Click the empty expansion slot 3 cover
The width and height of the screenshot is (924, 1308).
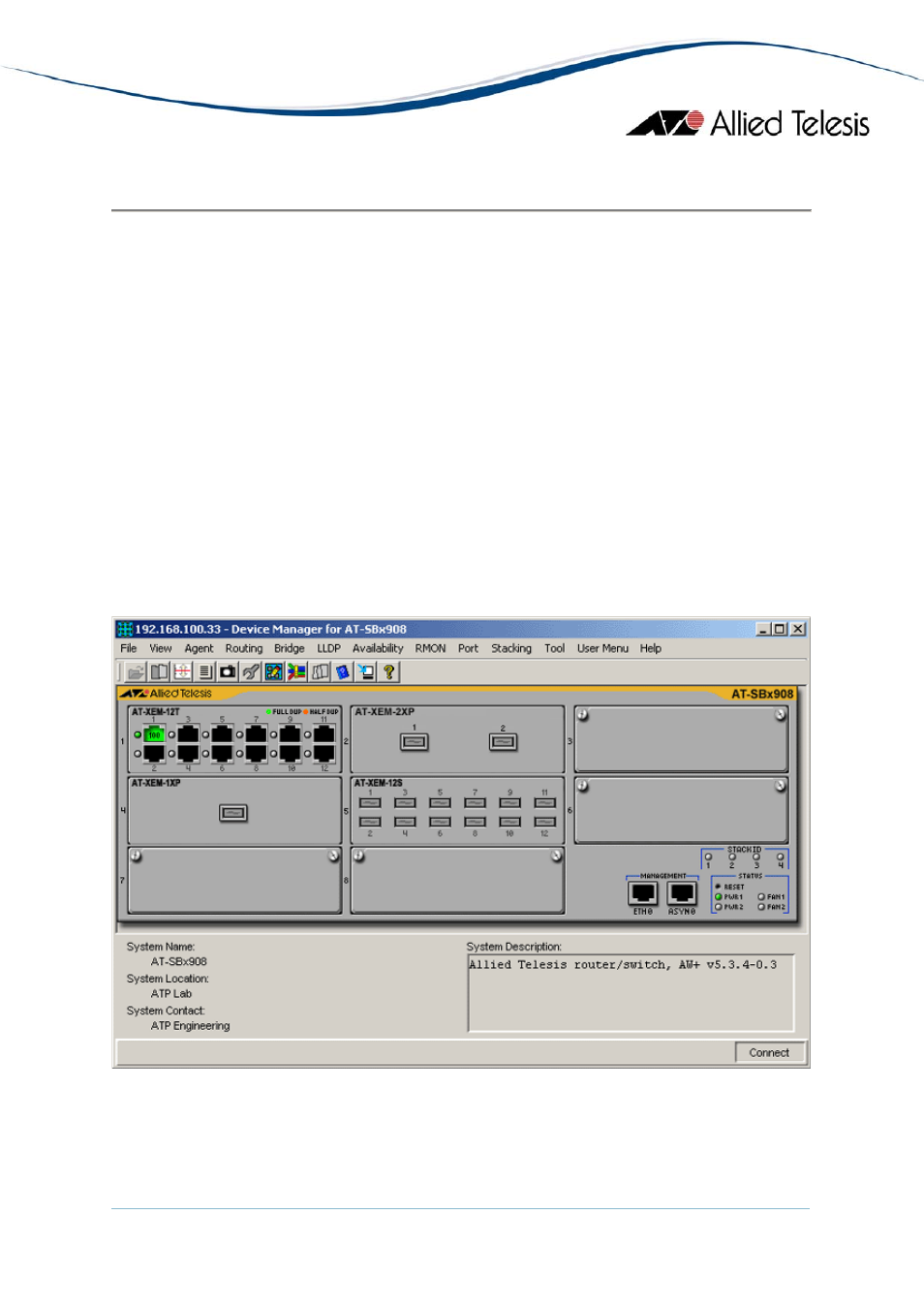point(682,739)
